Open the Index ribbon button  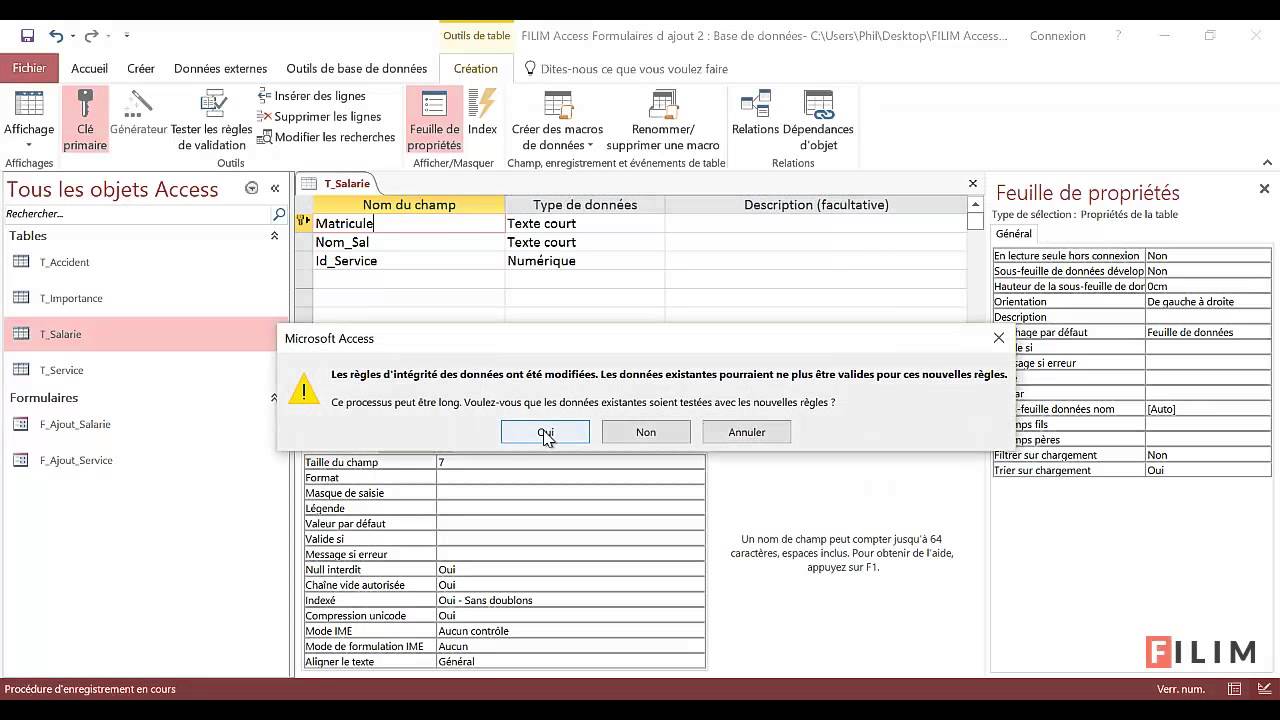(x=482, y=113)
